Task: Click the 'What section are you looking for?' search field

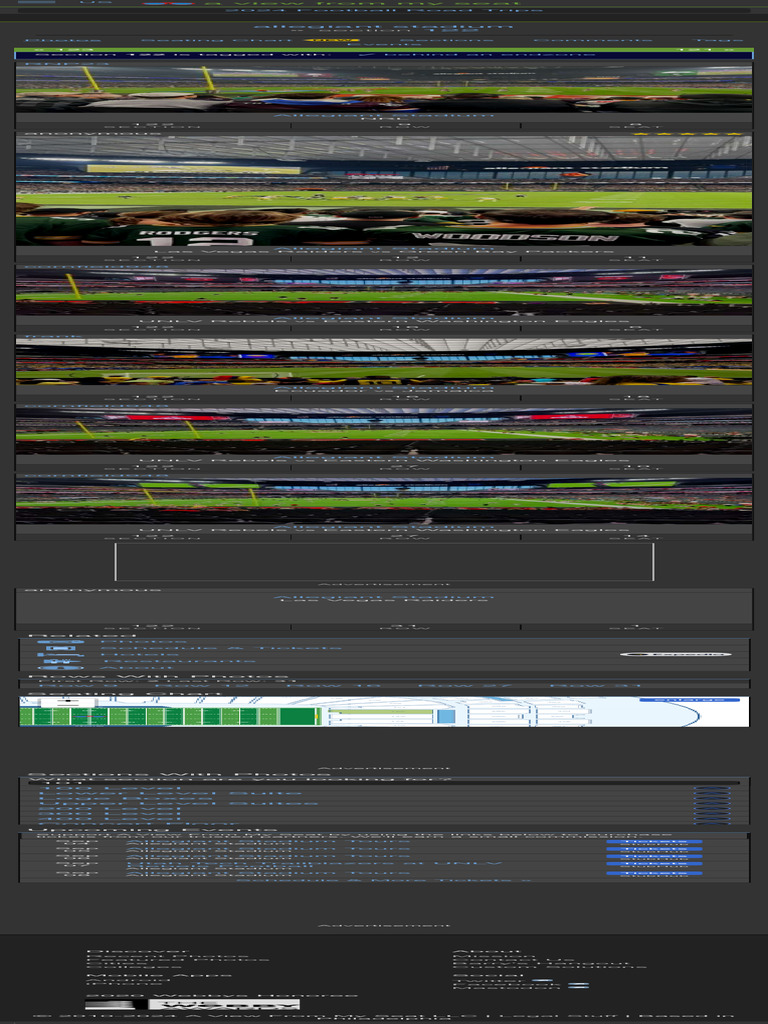Action: (x=384, y=782)
